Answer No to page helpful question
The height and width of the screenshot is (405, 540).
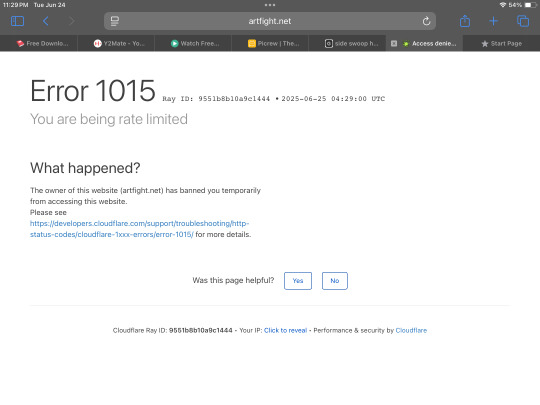click(x=335, y=281)
